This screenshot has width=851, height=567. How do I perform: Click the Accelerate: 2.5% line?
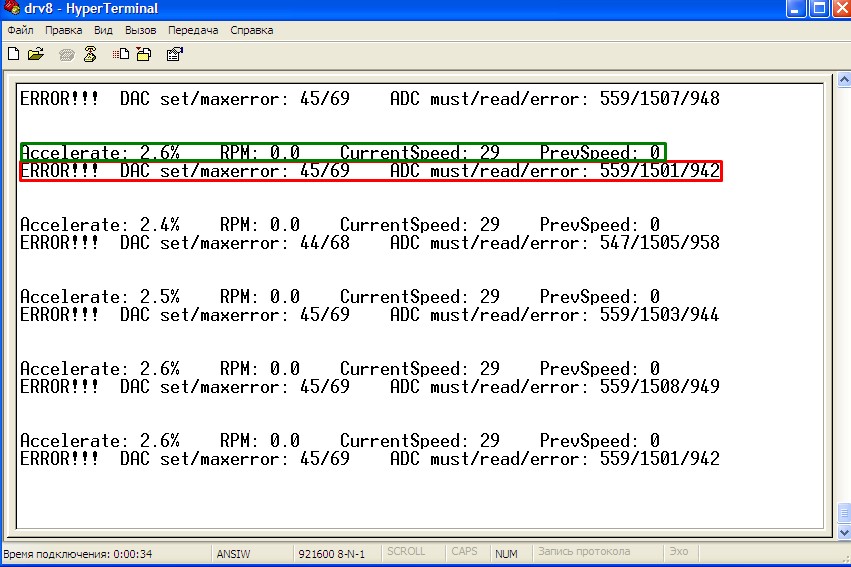340,297
